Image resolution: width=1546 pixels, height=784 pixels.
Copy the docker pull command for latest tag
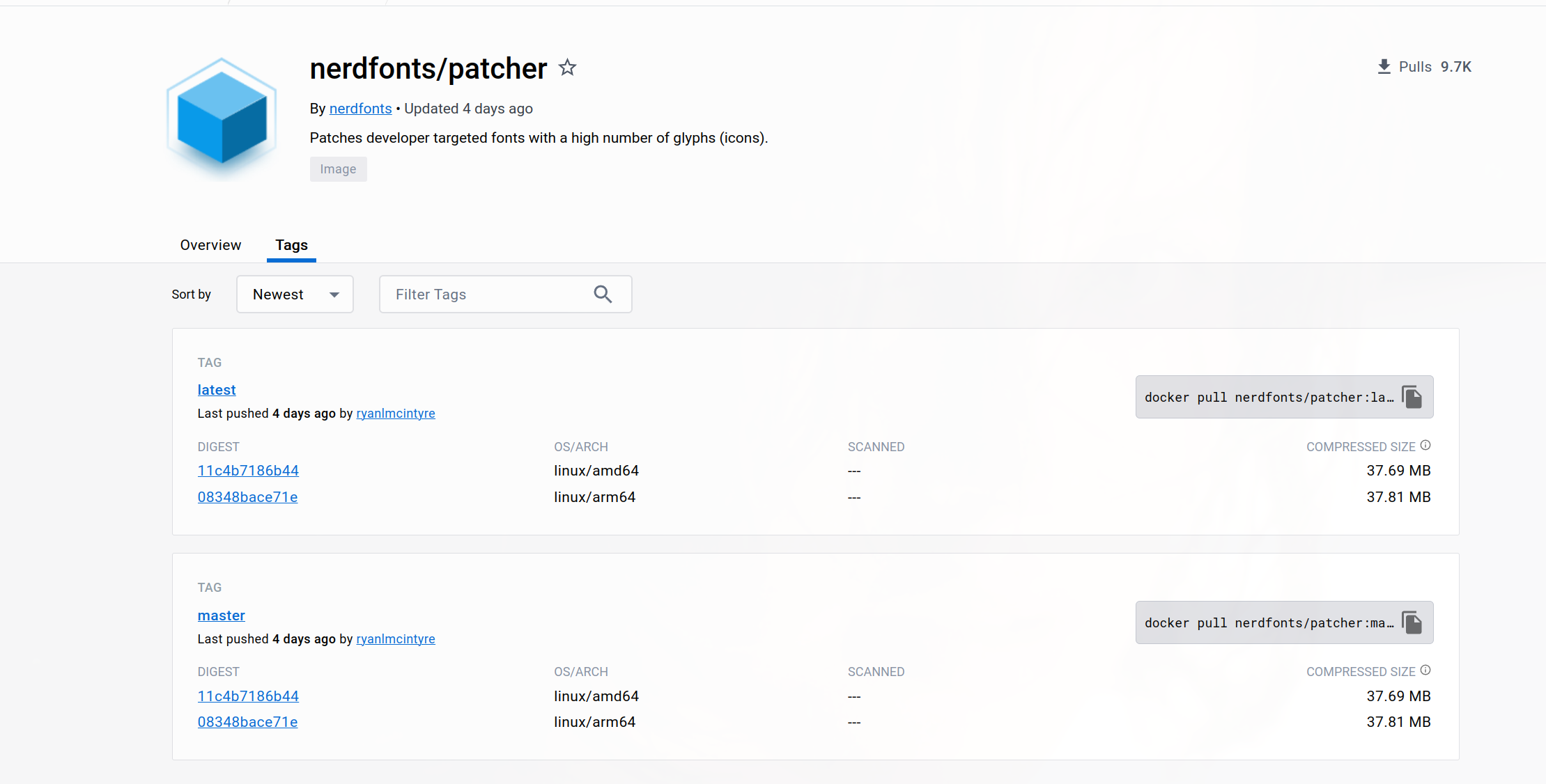pos(1412,396)
